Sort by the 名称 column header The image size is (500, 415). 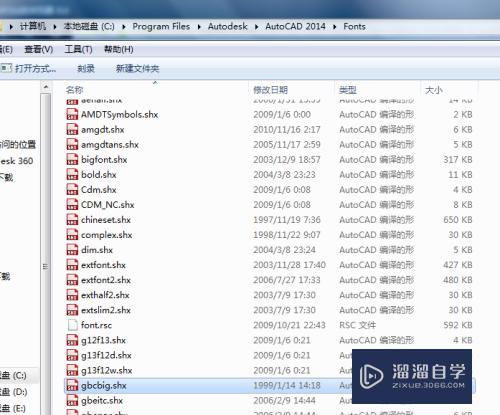[74, 90]
